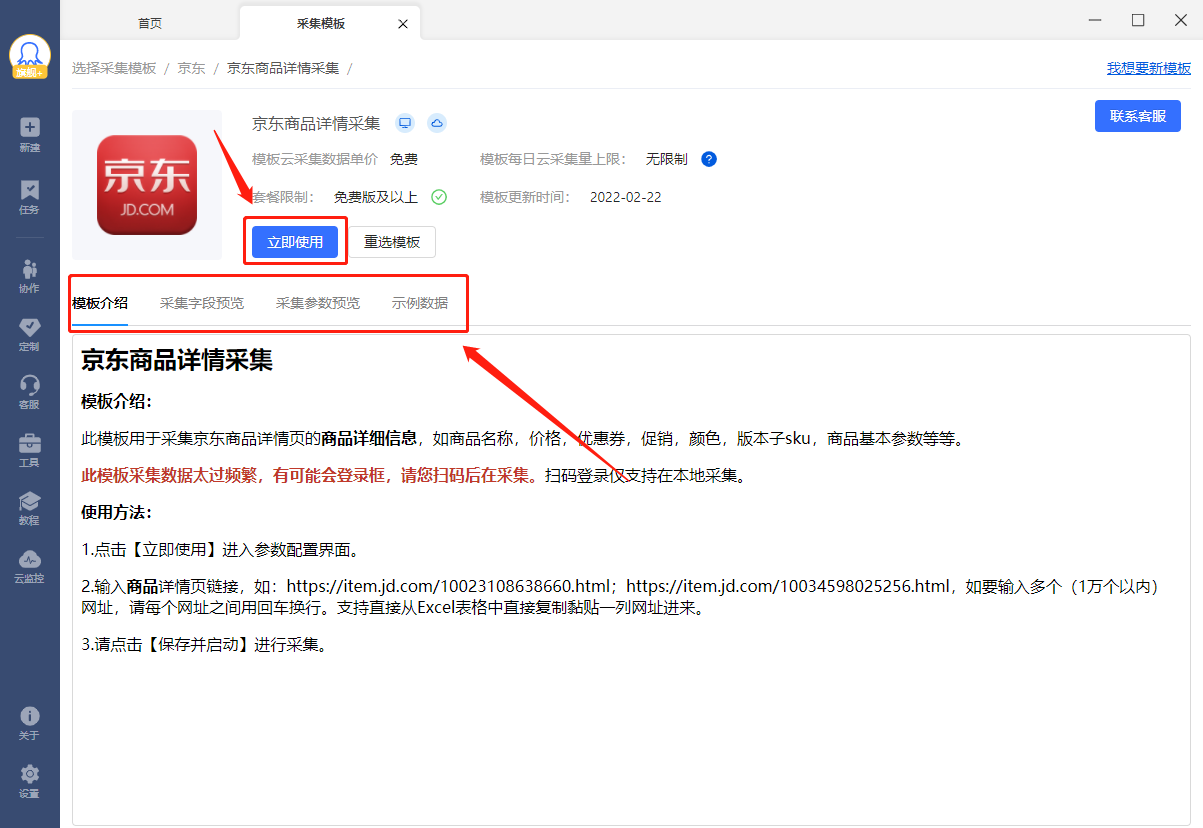Click step 3 text 请点击【保存并启动】进行采集
Viewport: 1203px width, 828px height.
point(204,644)
